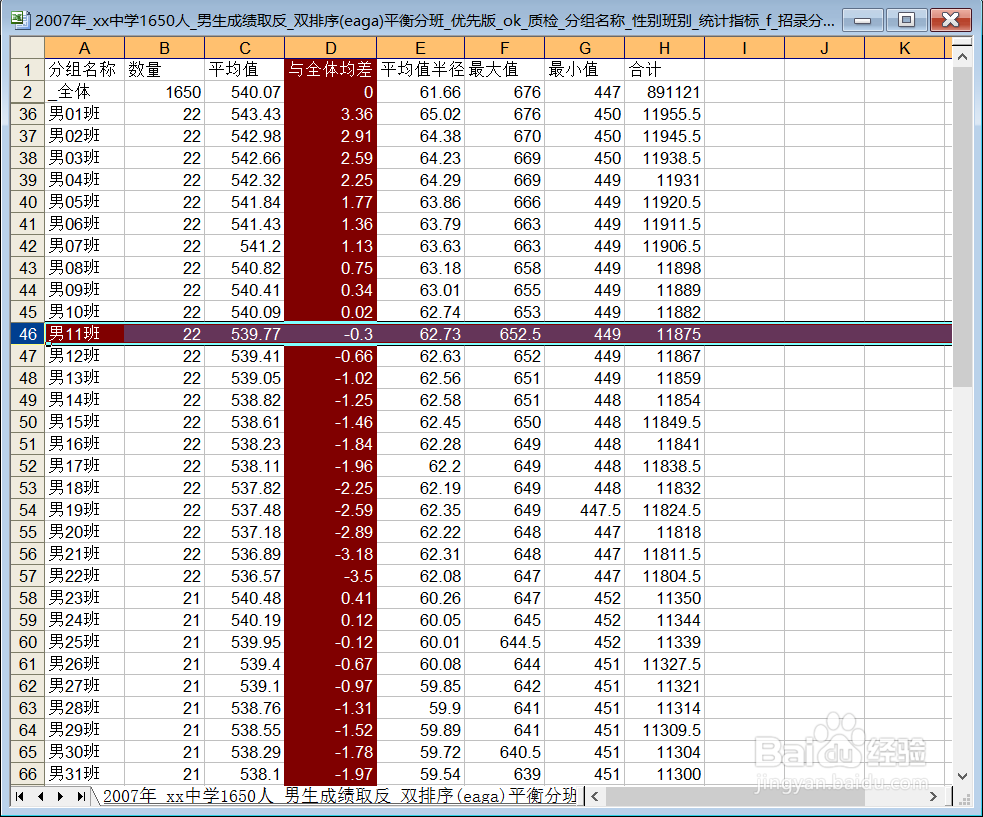Image resolution: width=983 pixels, height=817 pixels.
Task: Select column K header
Action: 904,48
